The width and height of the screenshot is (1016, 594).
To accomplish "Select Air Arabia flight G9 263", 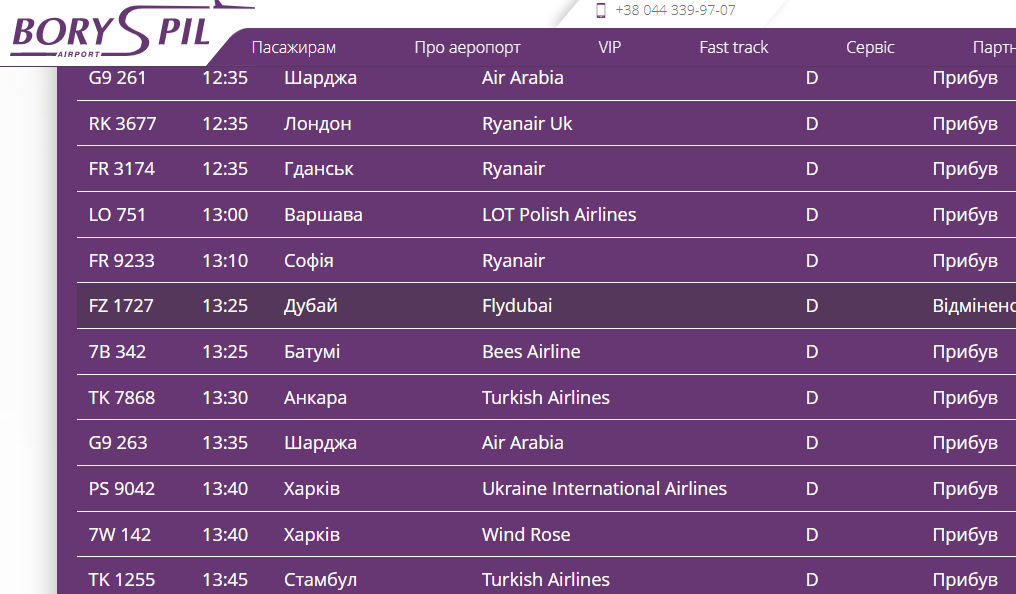I will point(118,443).
